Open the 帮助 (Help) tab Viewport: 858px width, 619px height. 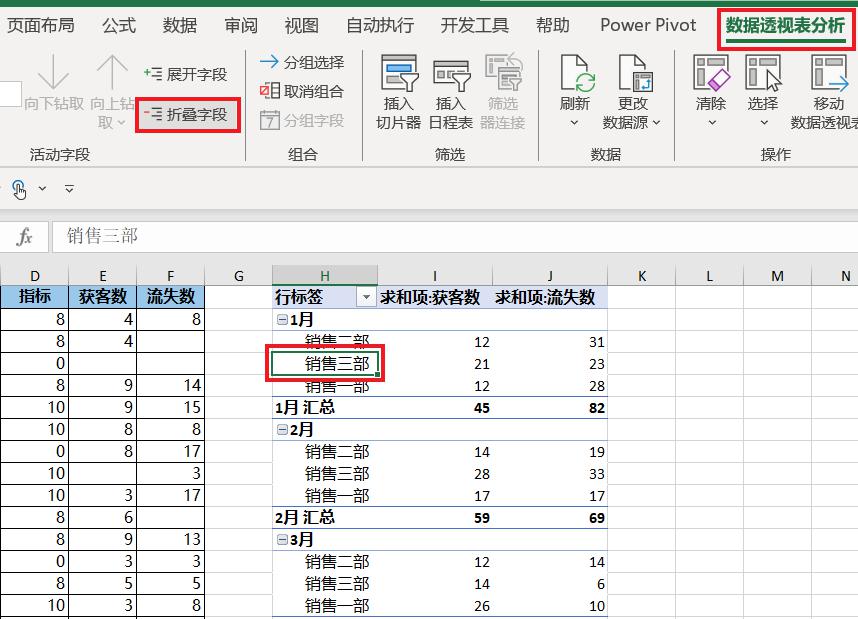[x=553, y=25]
